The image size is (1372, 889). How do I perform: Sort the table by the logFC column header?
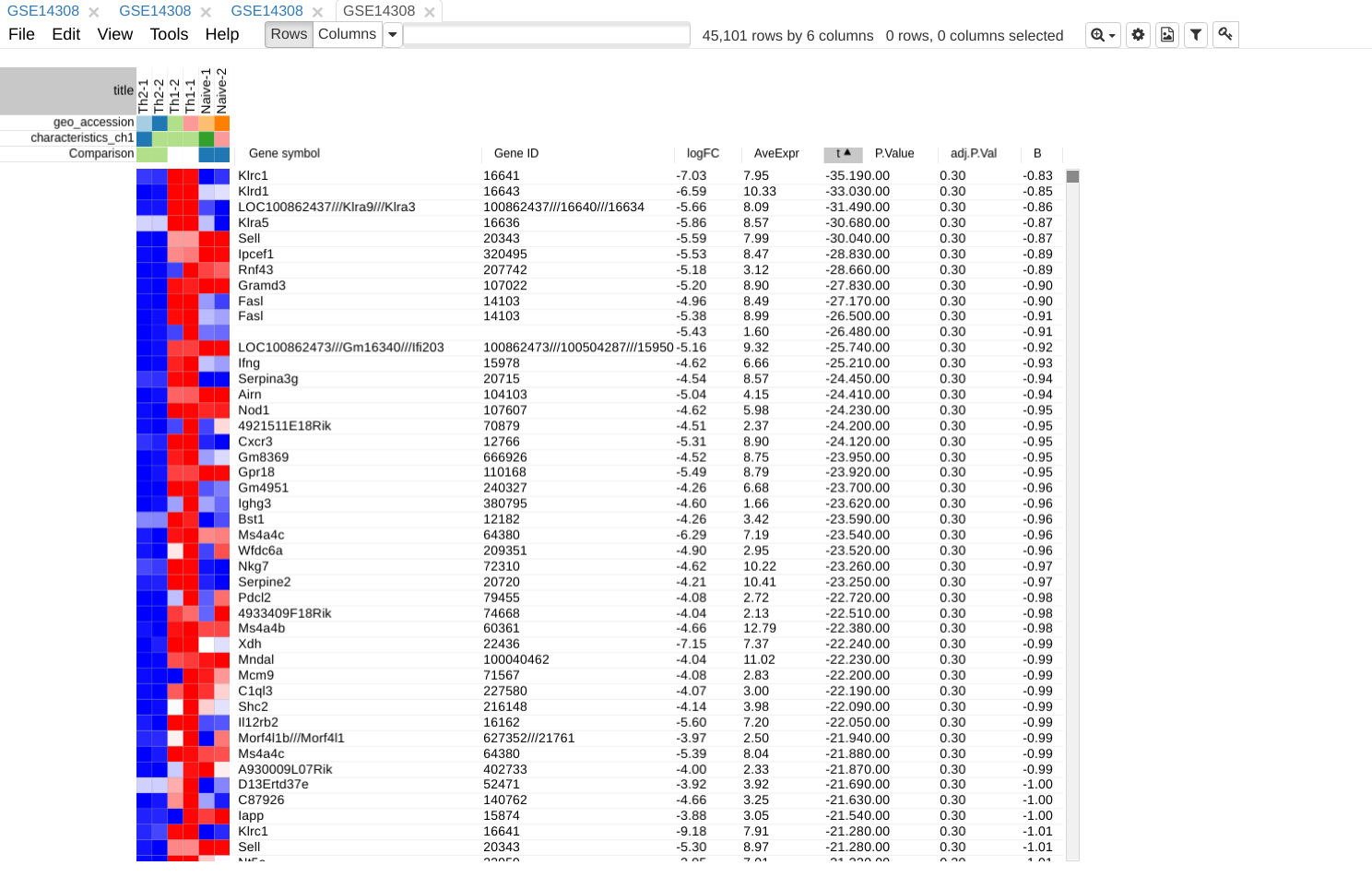coord(705,153)
